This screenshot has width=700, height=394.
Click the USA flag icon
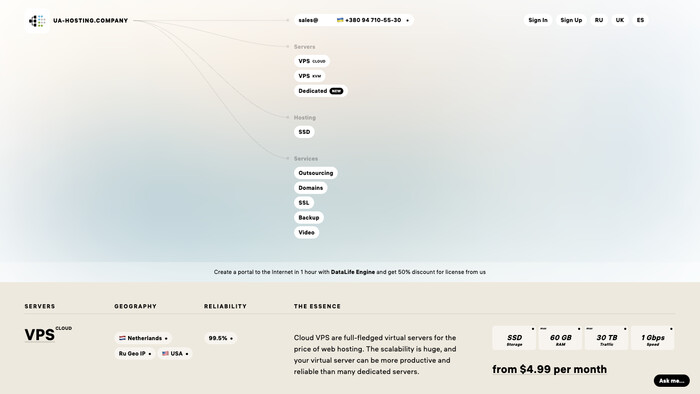(165, 353)
